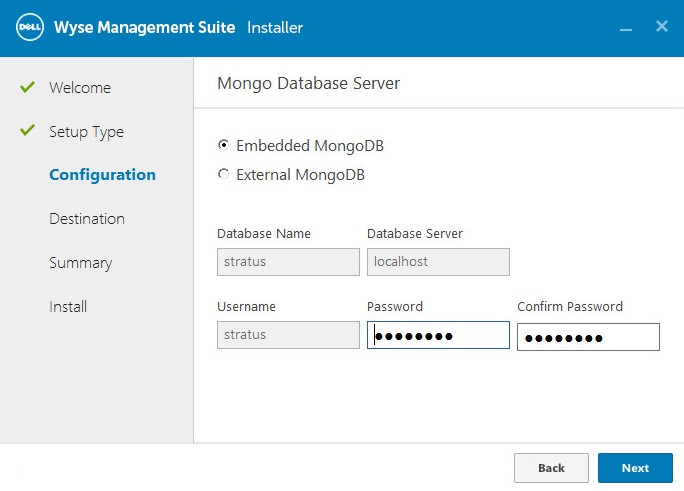Click the Username field containing stratus
Screen dimensions: 684x491
click(x=288, y=335)
